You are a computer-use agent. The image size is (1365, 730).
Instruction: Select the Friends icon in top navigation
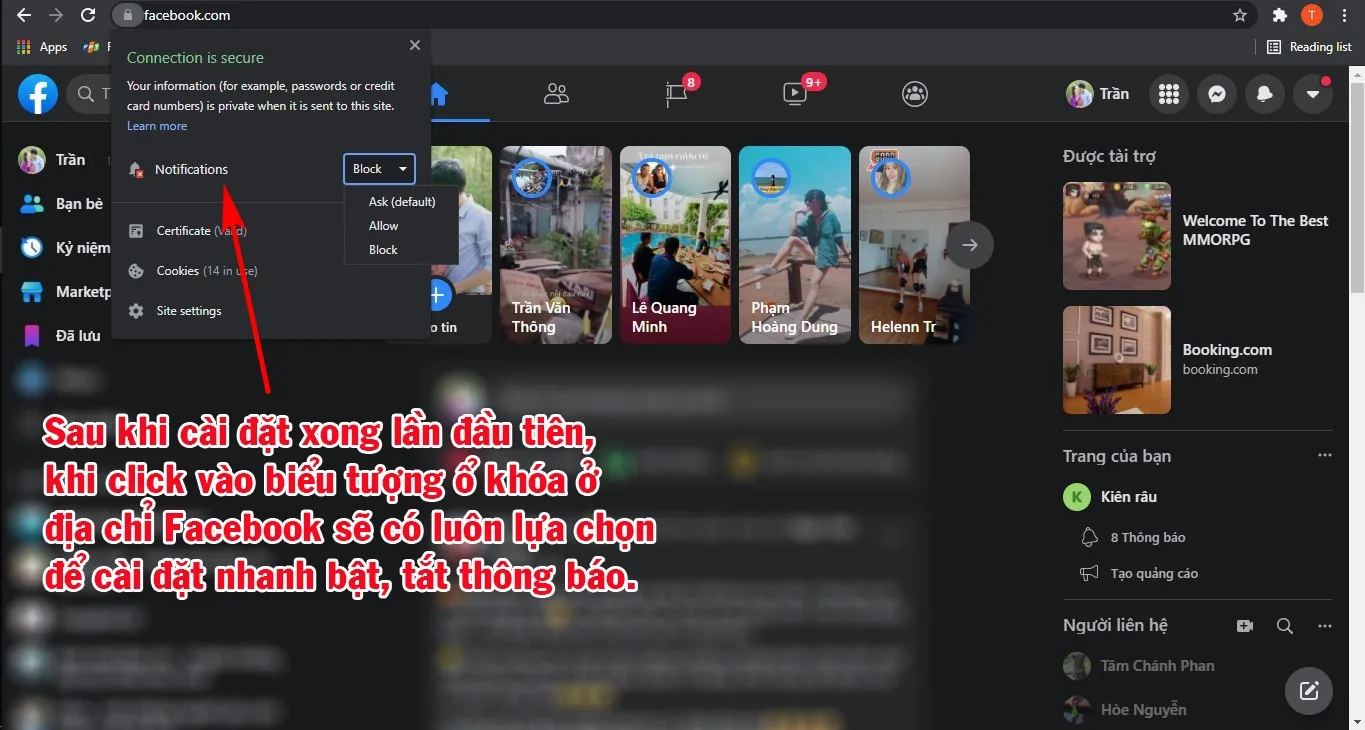tap(556, 93)
